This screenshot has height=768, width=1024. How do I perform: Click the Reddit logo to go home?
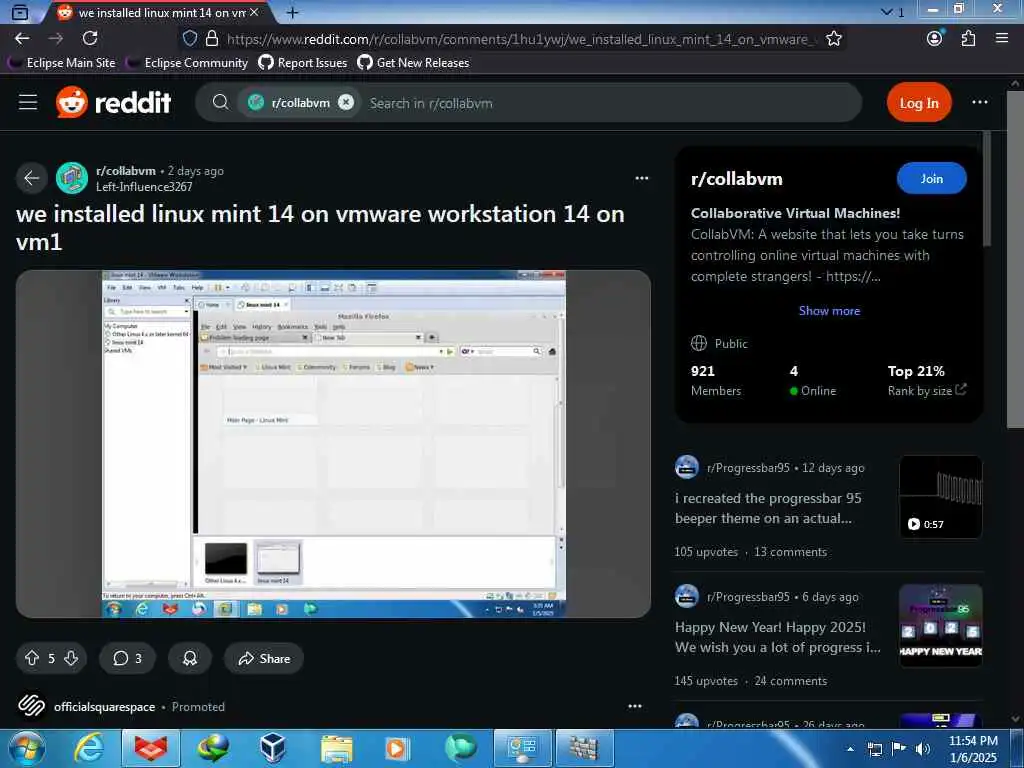114,103
